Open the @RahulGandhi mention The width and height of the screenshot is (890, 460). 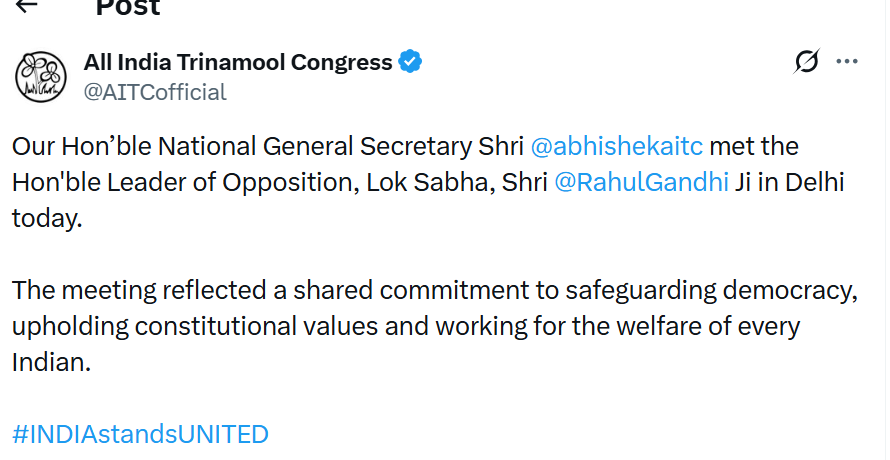pyautogui.click(x=641, y=182)
